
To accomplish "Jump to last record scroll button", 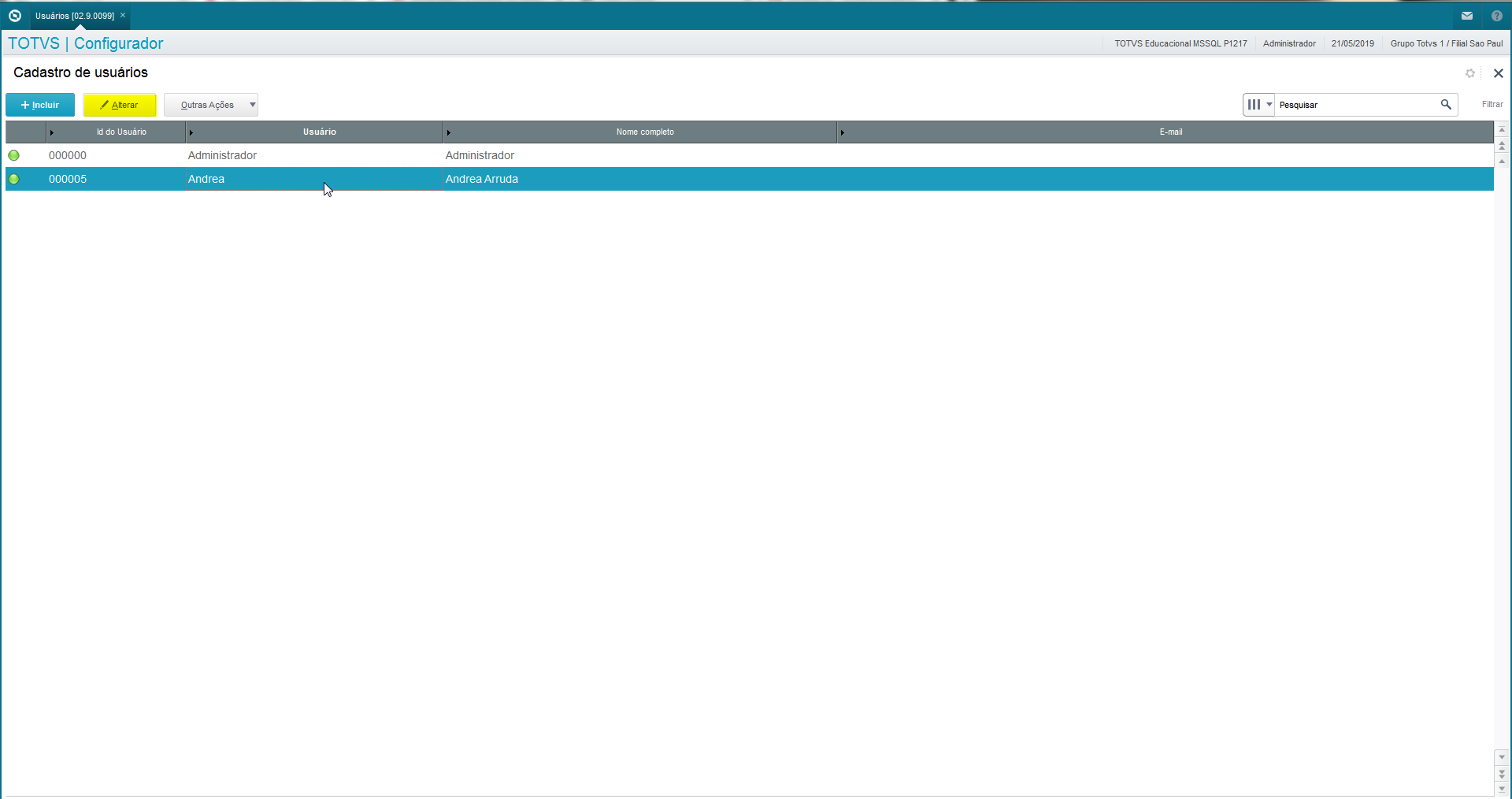I will [x=1502, y=789].
